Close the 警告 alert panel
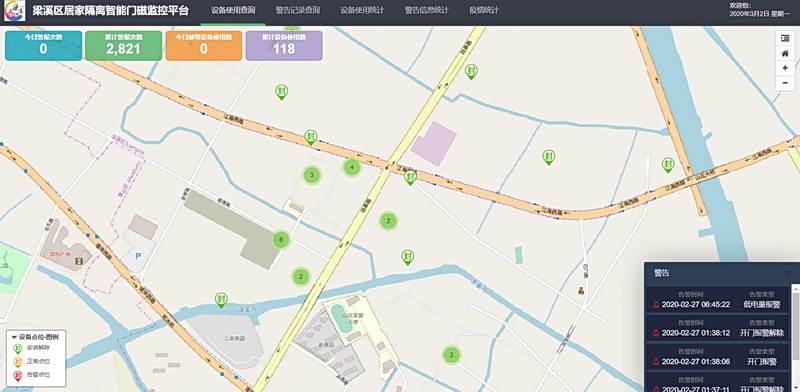Image resolution: width=800 pixels, height=392 pixels. point(788,274)
